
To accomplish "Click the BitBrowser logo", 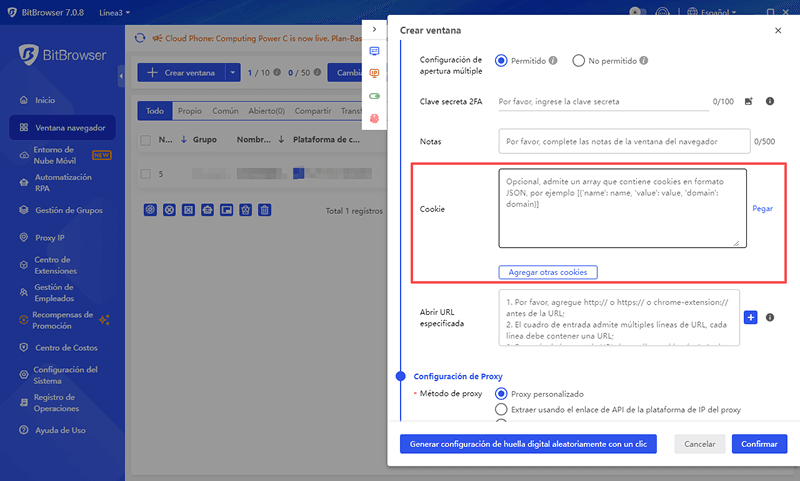I will coord(62,55).
